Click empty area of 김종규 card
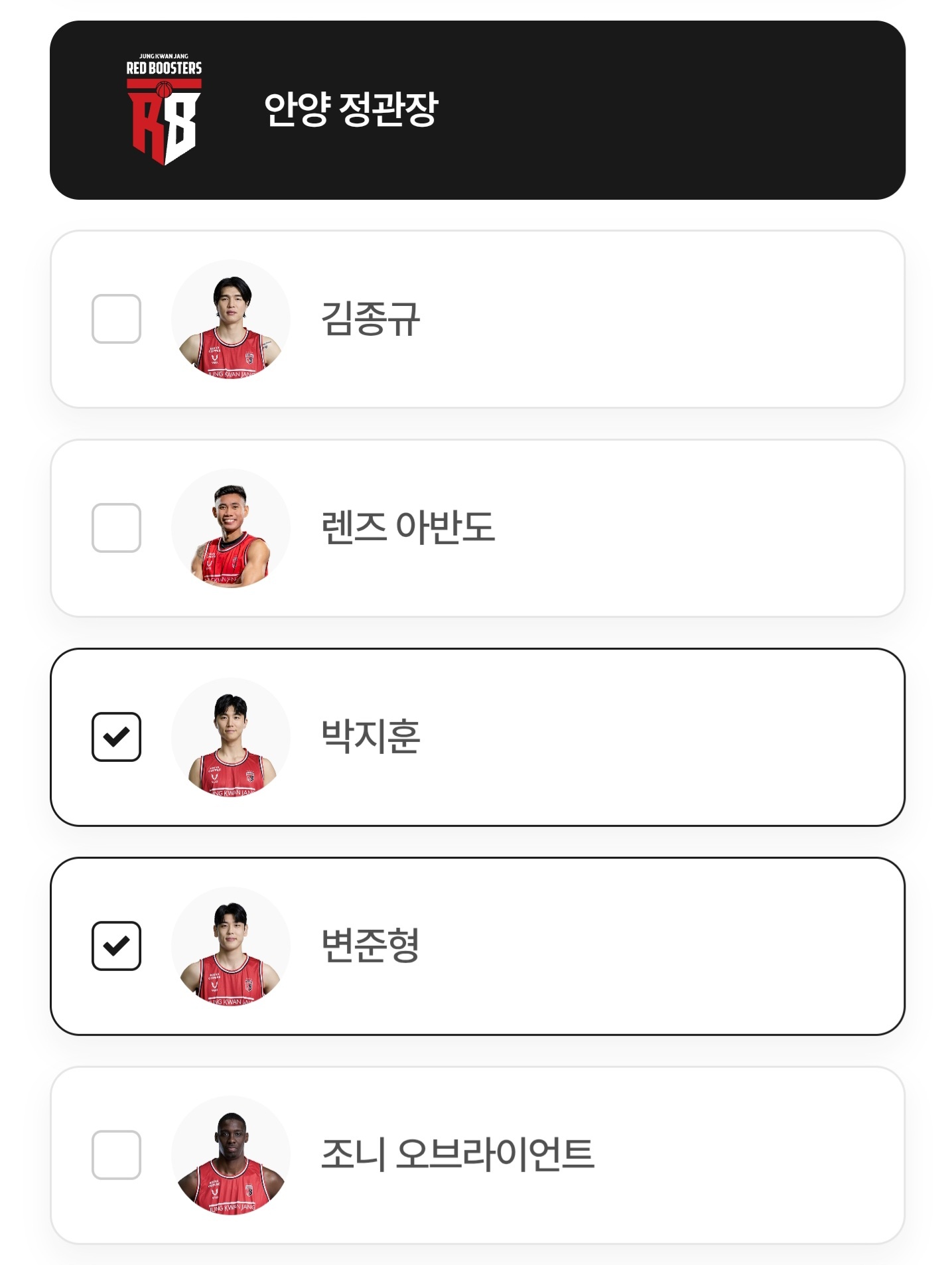 click(x=663, y=319)
